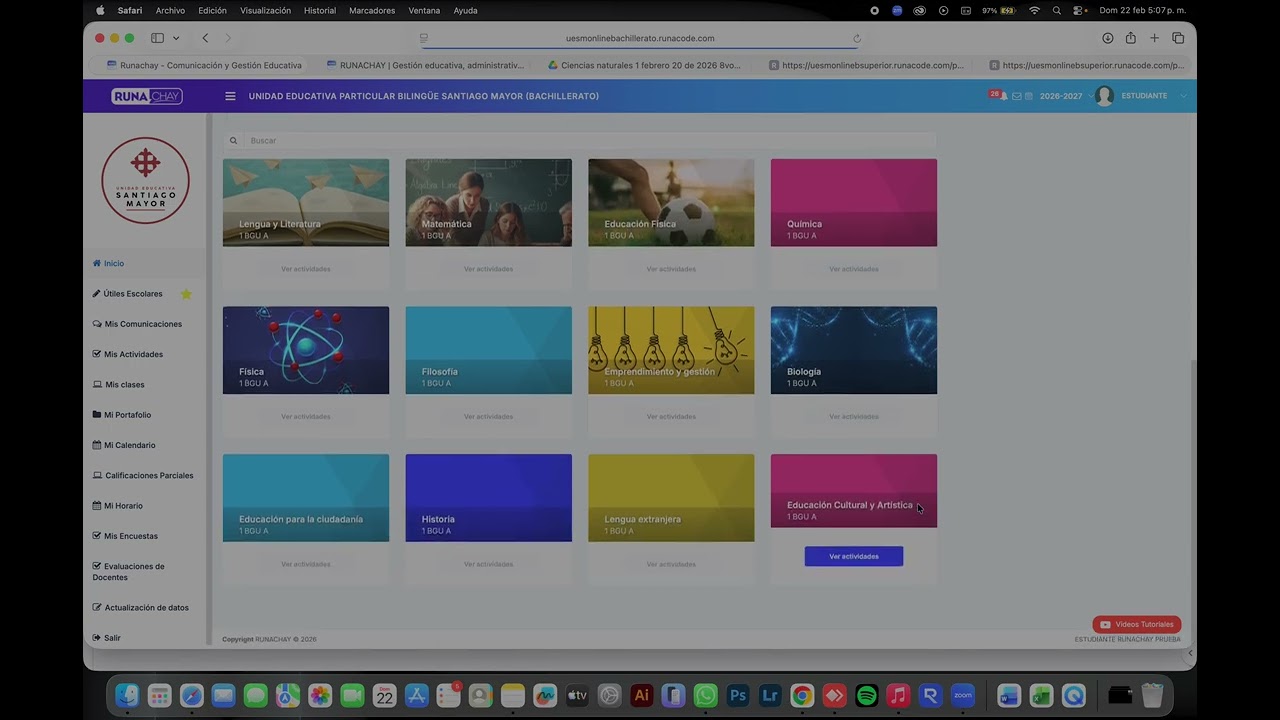This screenshot has height=720, width=1280.
Task: Click the Safari share icon
Action: pyautogui.click(x=1131, y=38)
